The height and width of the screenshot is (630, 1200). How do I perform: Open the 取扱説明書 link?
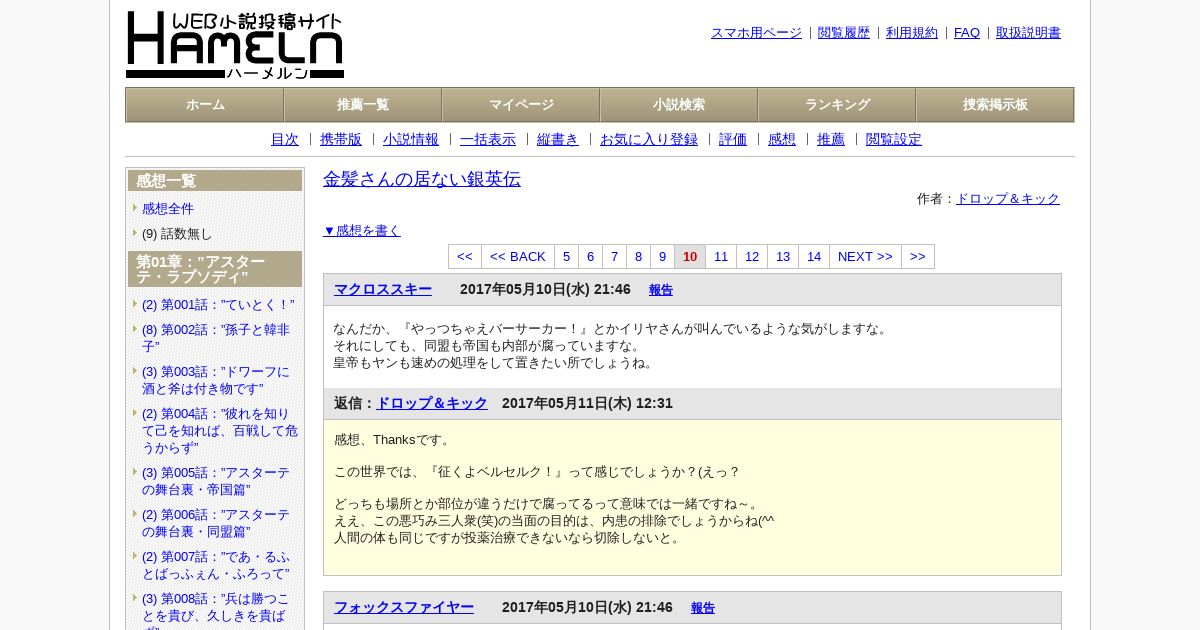[x=1028, y=33]
